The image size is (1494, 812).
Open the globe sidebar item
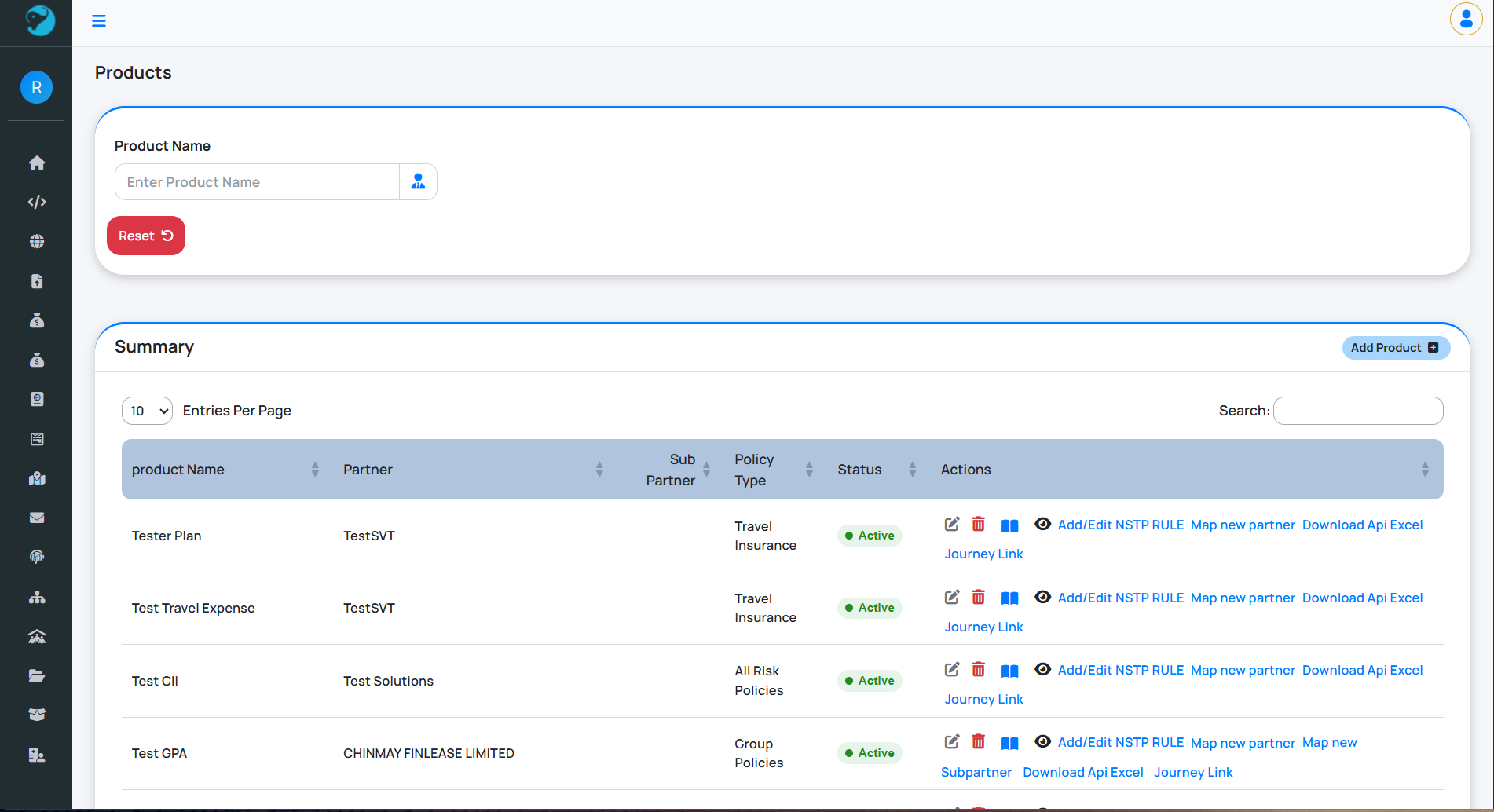(x=37, y=242)
